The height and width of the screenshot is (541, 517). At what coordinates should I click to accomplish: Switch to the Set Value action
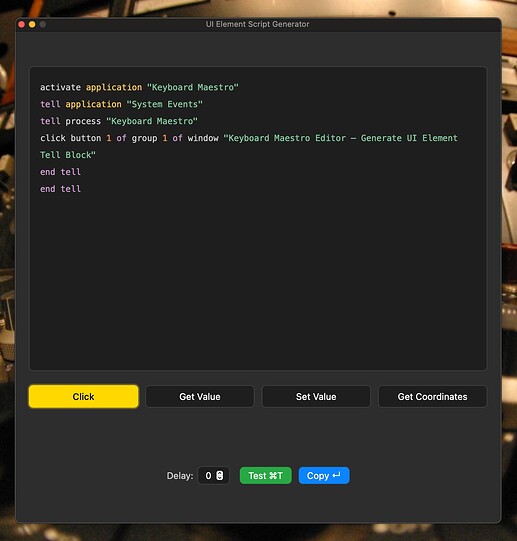316,396
